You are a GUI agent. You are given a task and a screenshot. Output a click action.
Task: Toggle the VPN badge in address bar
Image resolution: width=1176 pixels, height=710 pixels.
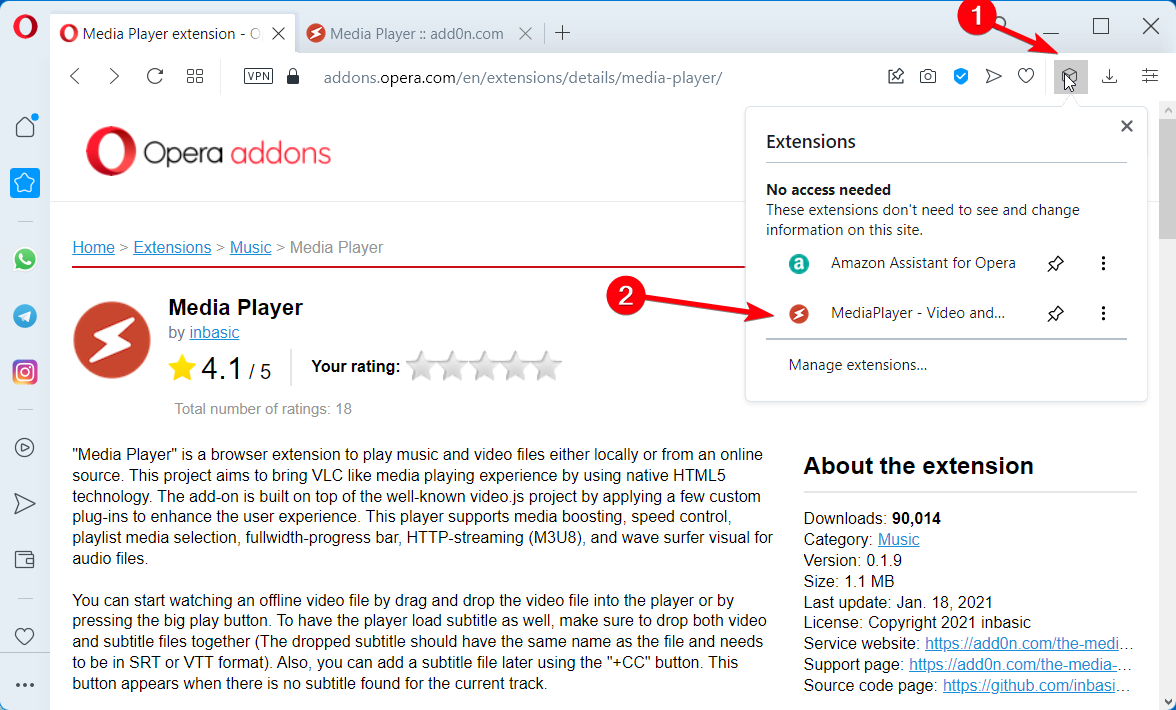click(259, 76)
